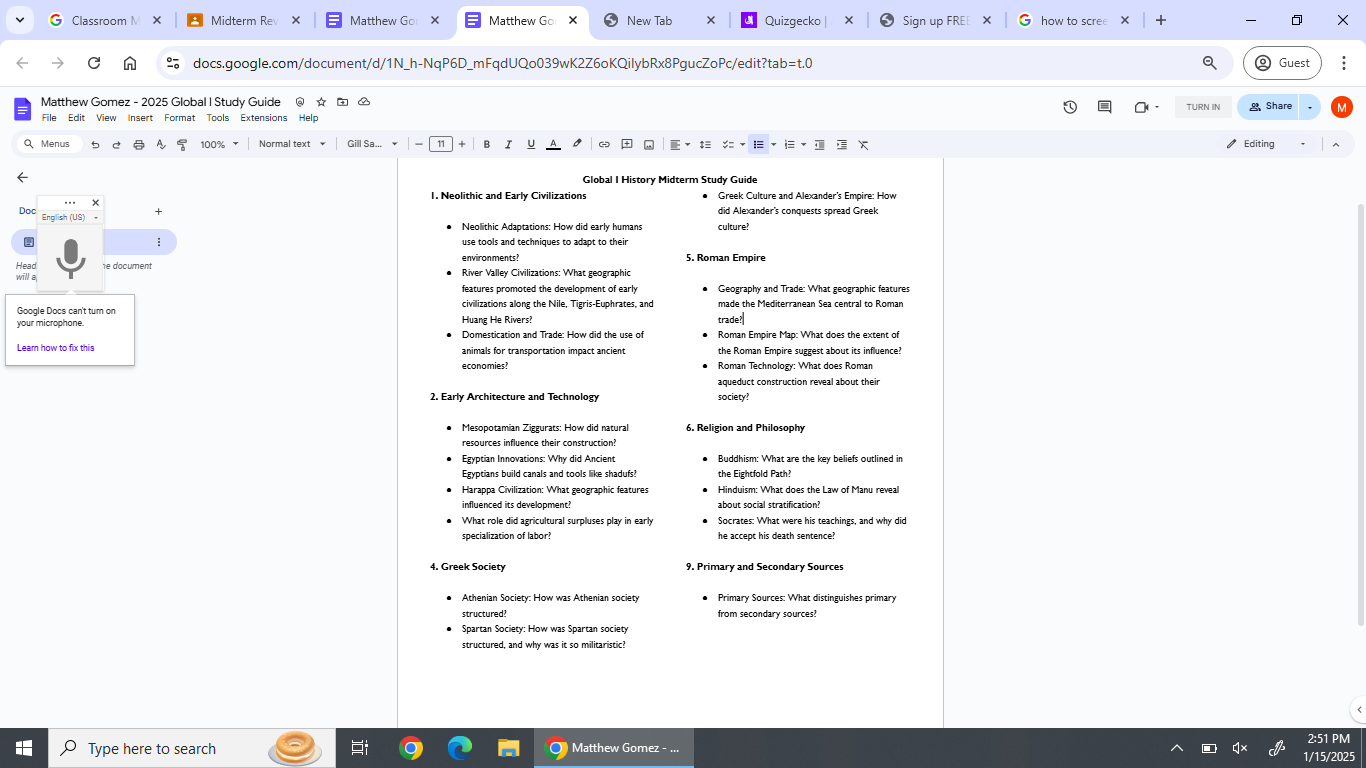Open the Edit menu
Image resolution: width=1366 pixels, height=768 pixels.
76,118
